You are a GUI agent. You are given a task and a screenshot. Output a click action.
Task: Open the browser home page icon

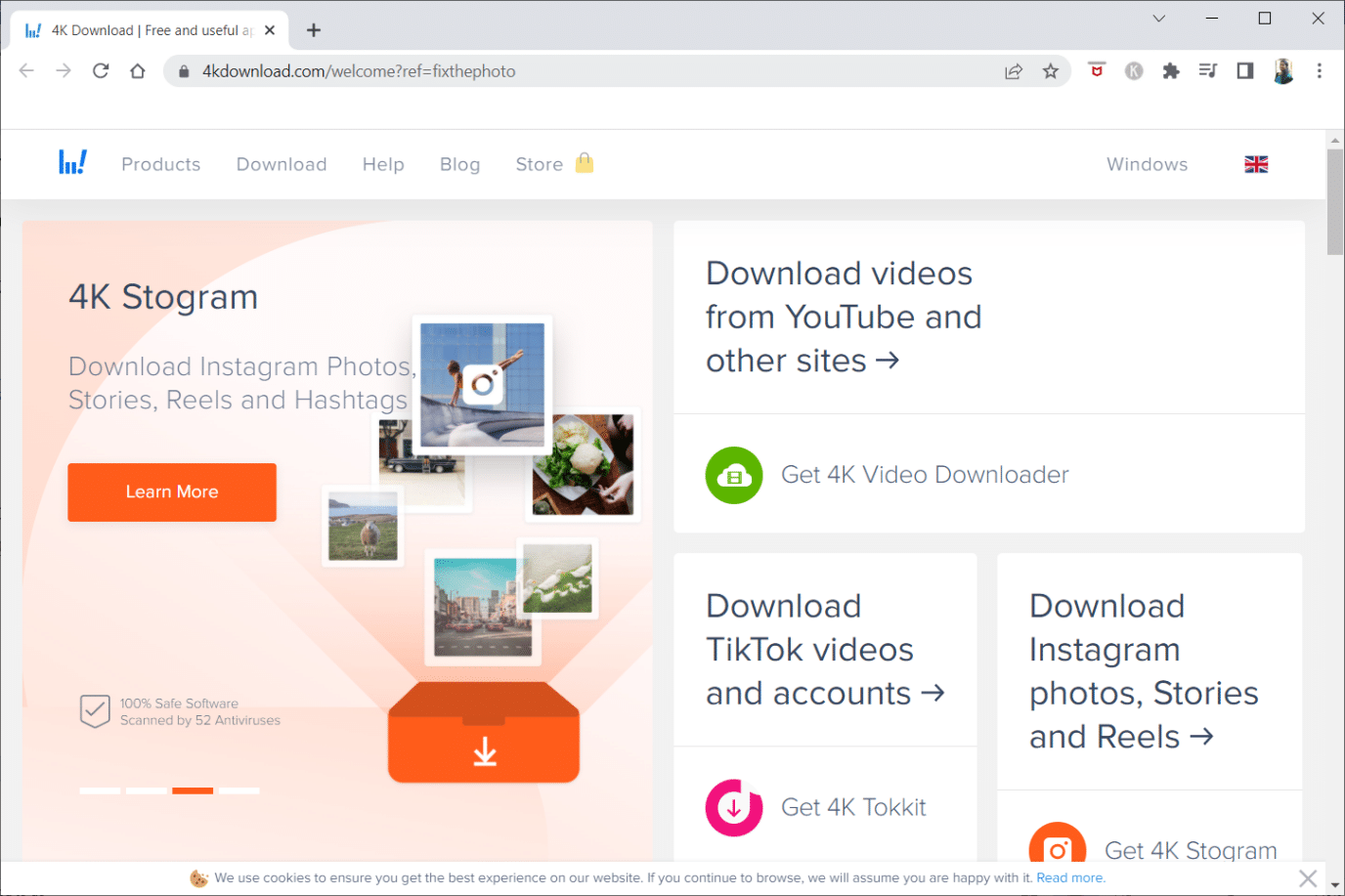138,70
